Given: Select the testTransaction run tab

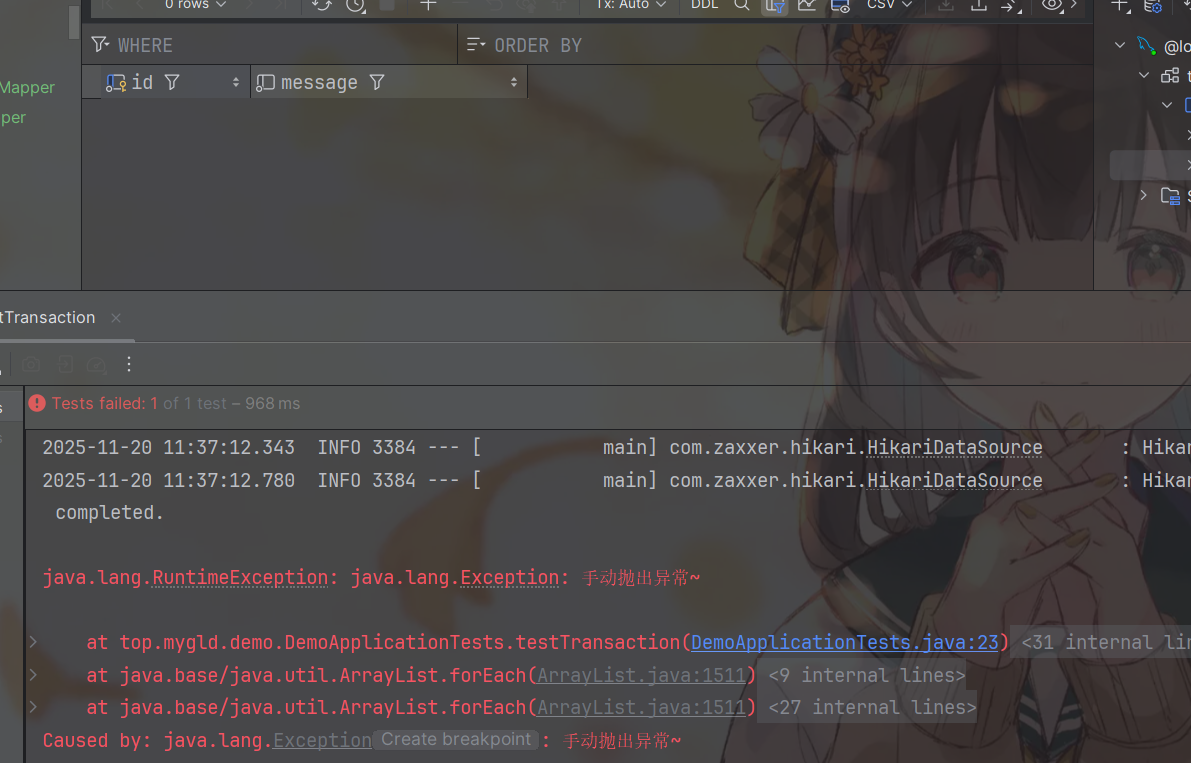Looking at the screenshot, I should [x=48, y=318].
